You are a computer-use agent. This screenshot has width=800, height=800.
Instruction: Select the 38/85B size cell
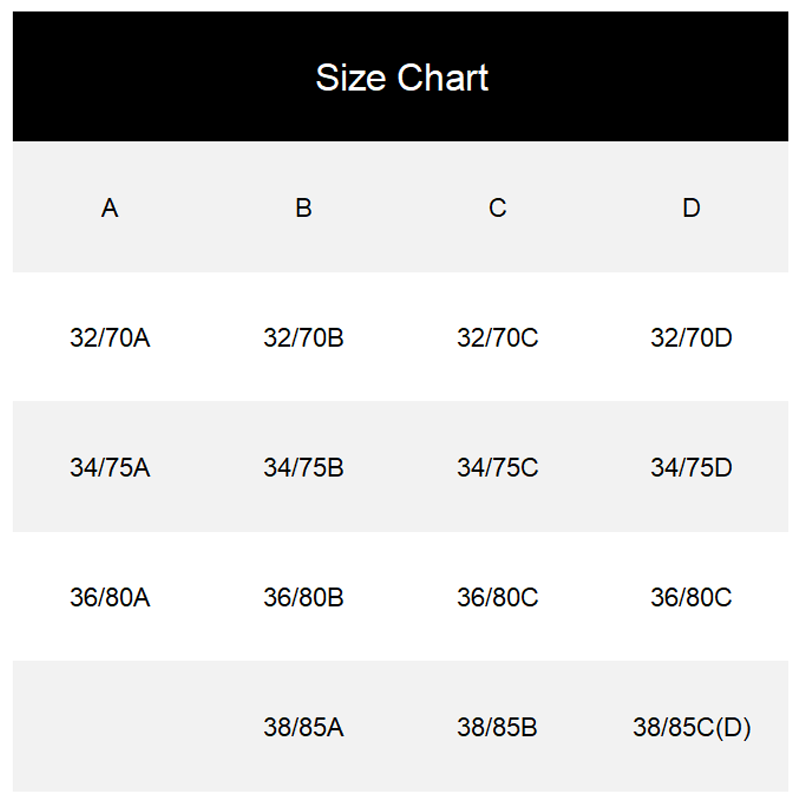pos(497,727)
